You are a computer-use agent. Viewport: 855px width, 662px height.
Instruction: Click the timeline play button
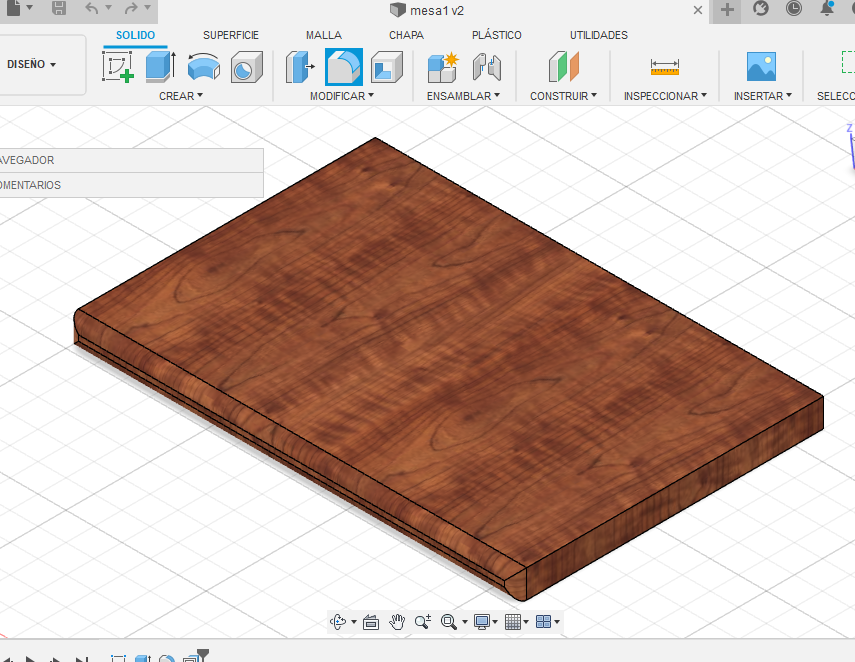[32, 660]
